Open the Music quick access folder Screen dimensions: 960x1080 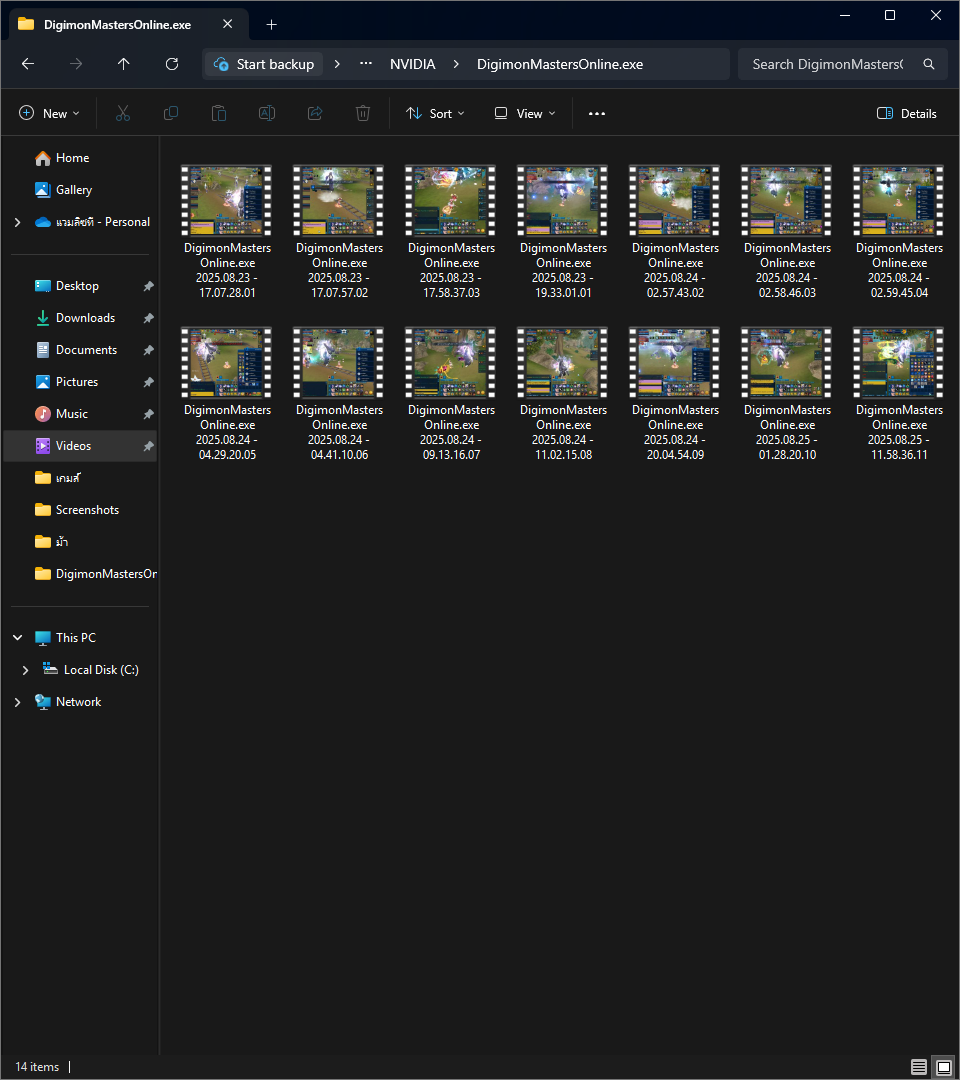[x=81, y=414]
